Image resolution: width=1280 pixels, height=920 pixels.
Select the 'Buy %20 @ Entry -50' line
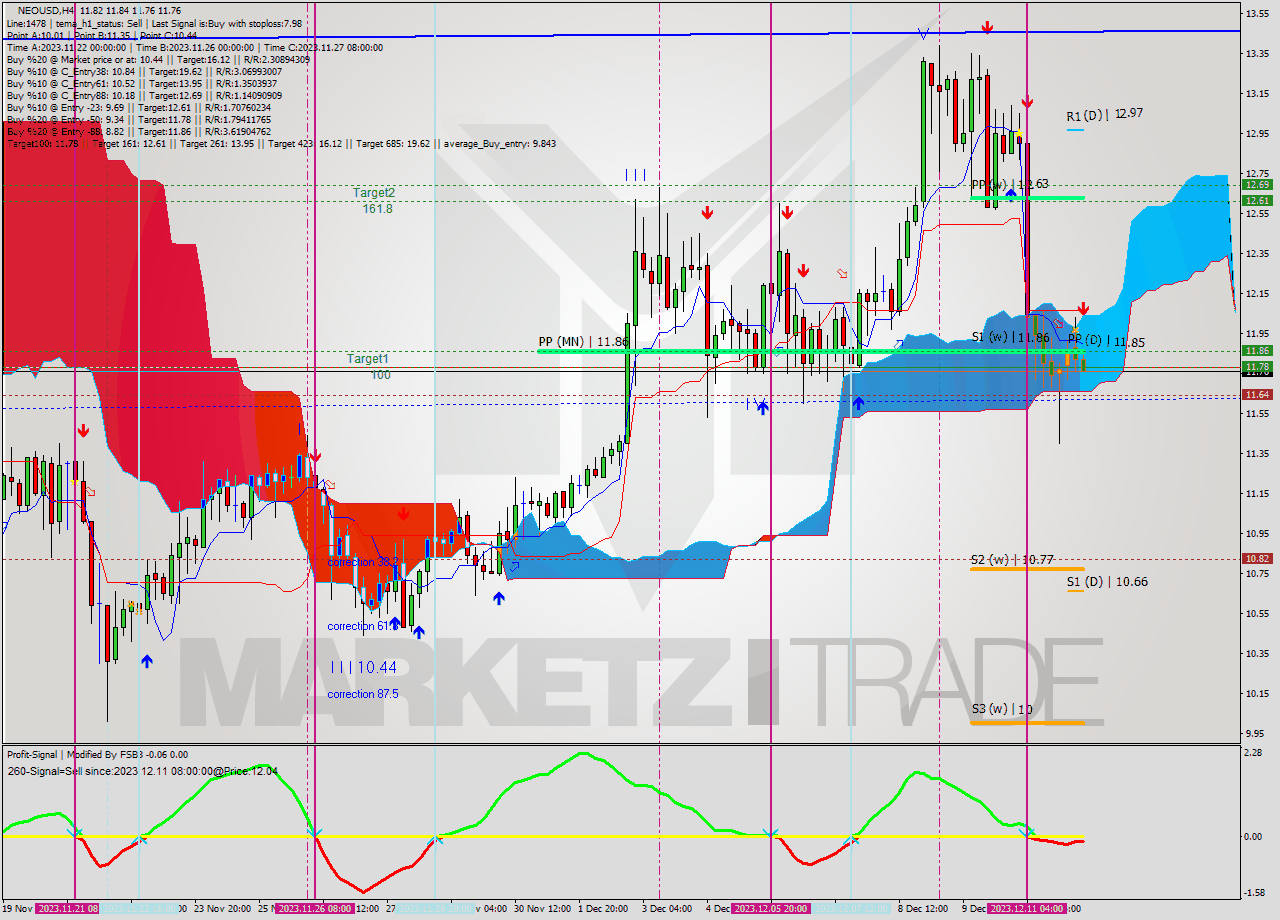pyautogui.click(x=138, y=119)
